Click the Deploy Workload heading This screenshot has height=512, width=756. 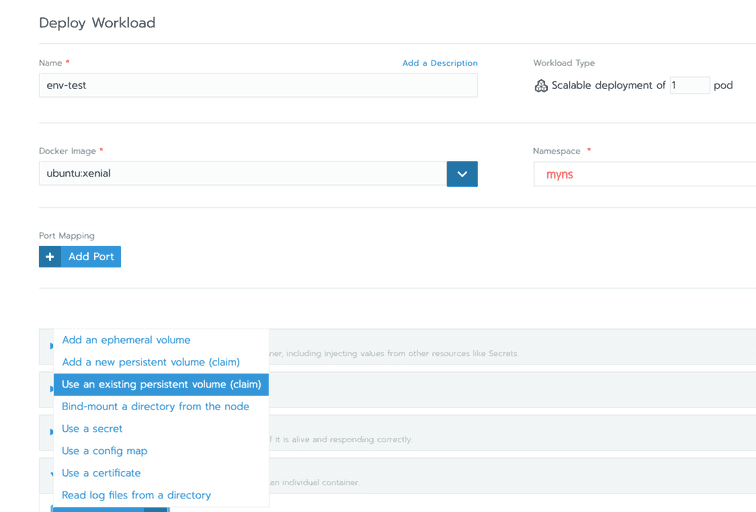pos(97,23)
